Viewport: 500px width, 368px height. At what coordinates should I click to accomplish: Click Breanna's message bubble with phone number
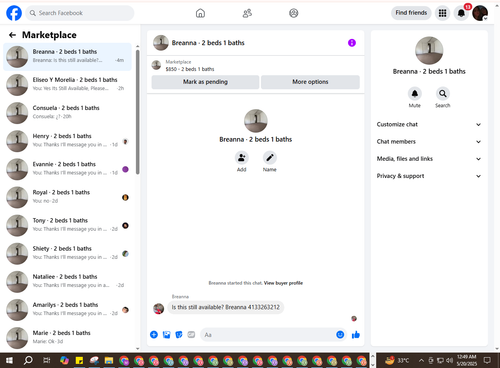coord(226,307)
